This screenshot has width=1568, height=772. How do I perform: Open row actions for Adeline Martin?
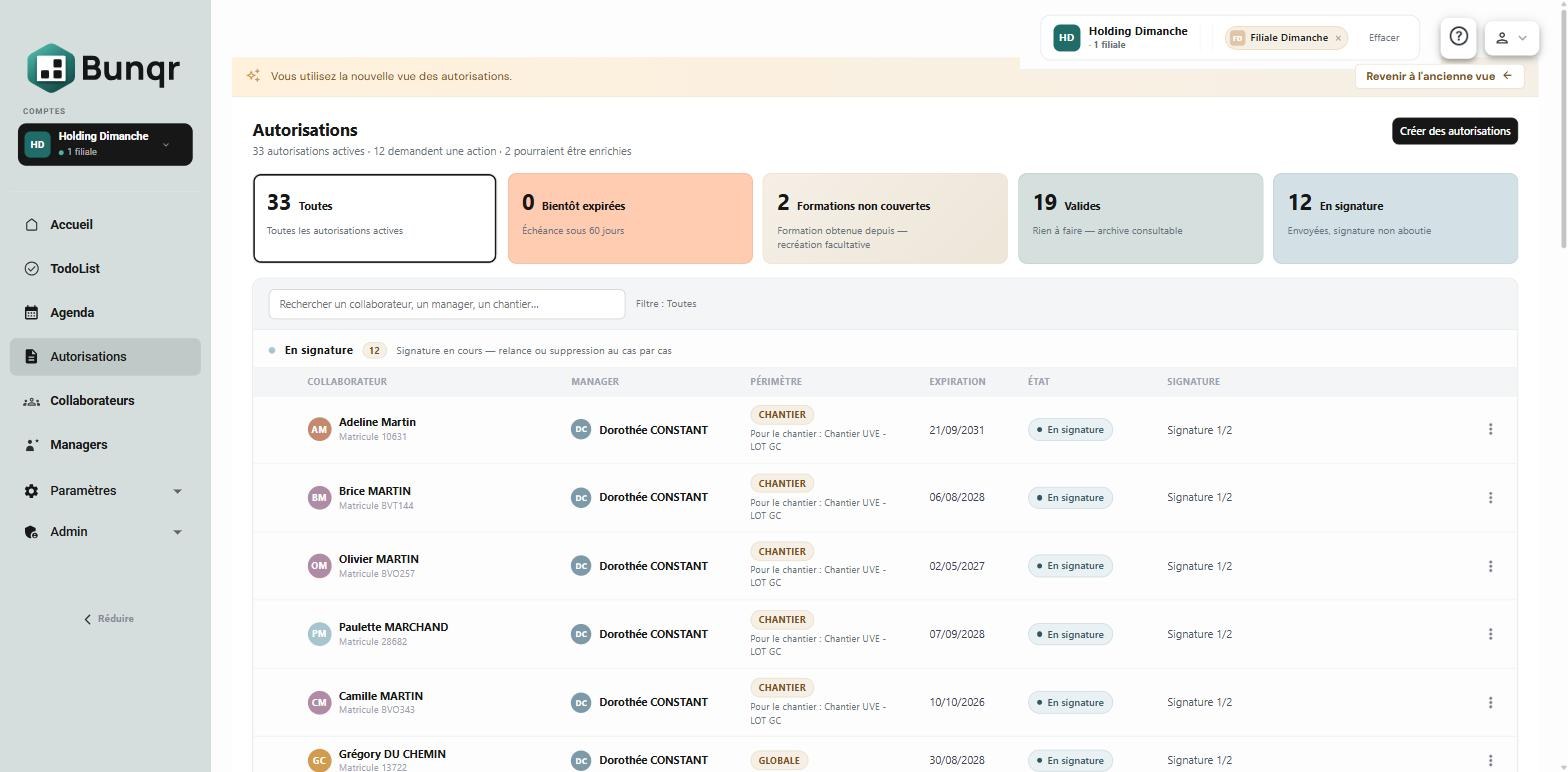1490,429
